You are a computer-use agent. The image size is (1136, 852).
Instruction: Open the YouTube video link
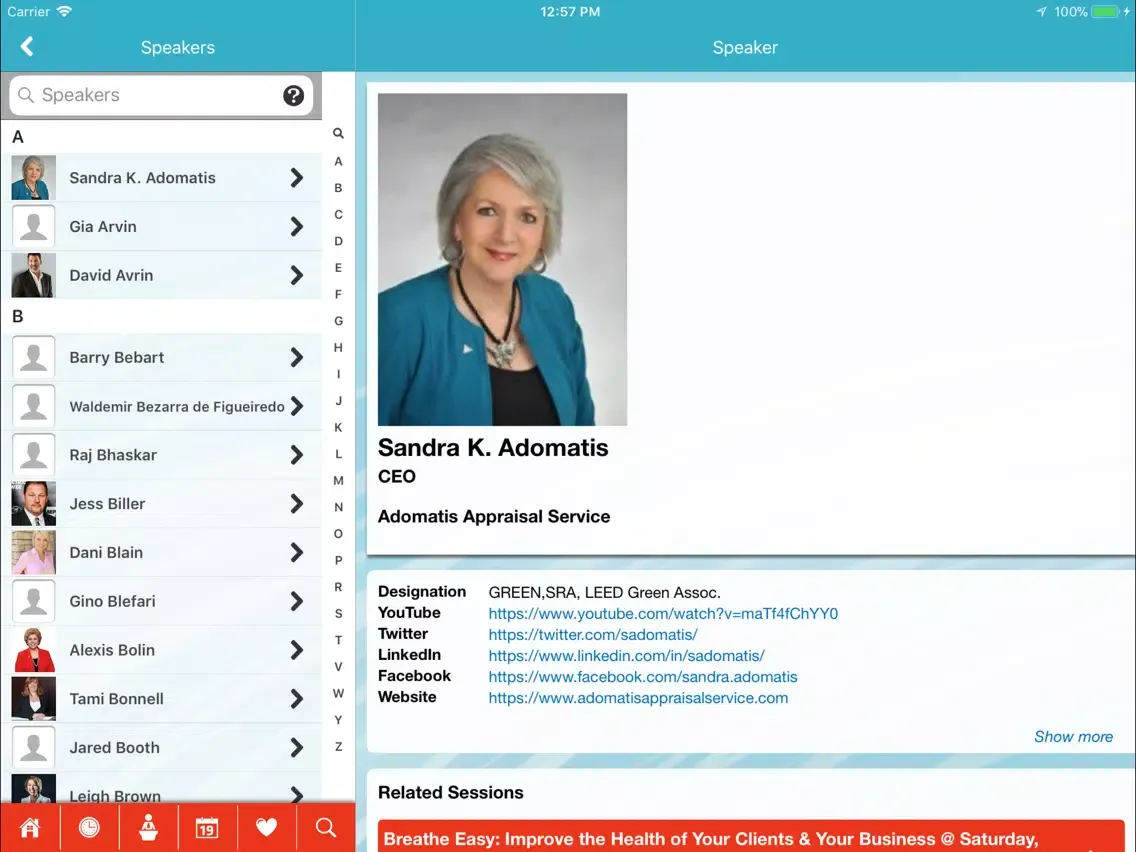(663, 614)
